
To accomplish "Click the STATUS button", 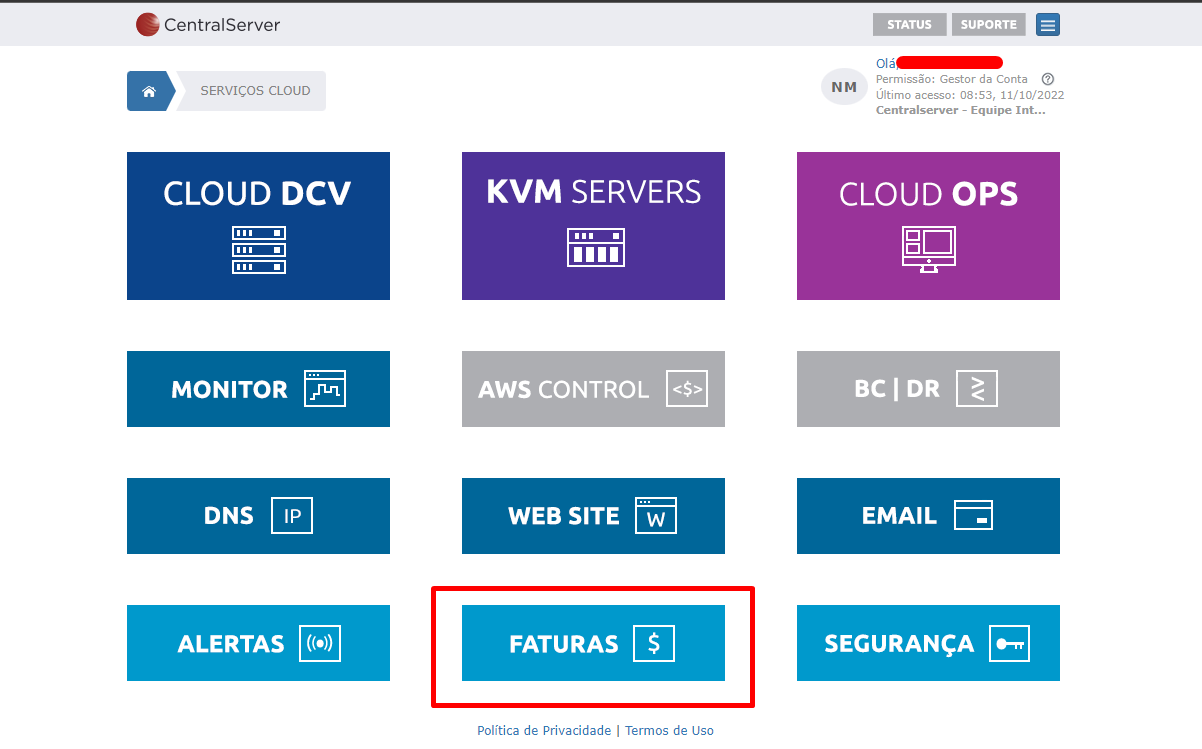I will coord(909,25).
